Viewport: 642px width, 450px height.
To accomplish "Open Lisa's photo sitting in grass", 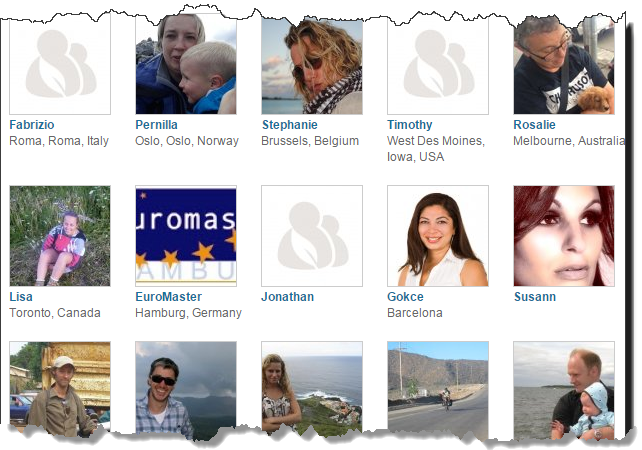I will click(x=60, y=236).
